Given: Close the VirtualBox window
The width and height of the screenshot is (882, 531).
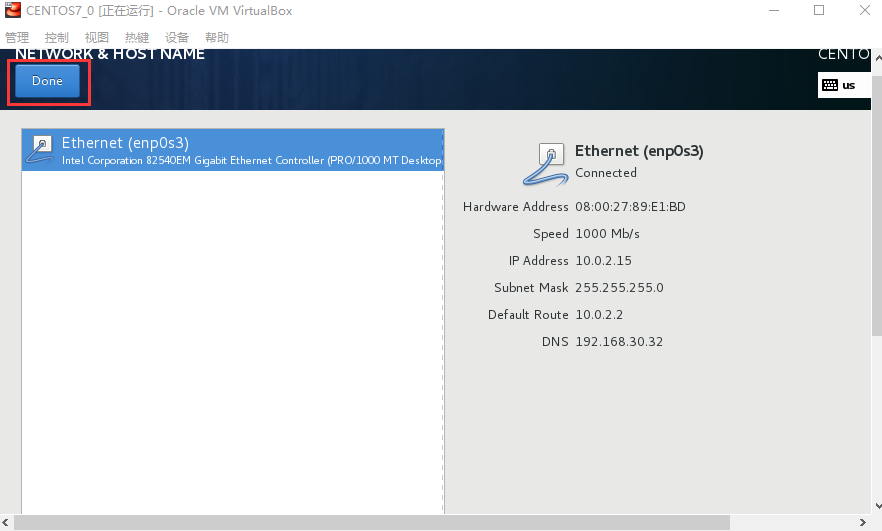Looking at the screenshot, I should point(865,10).
